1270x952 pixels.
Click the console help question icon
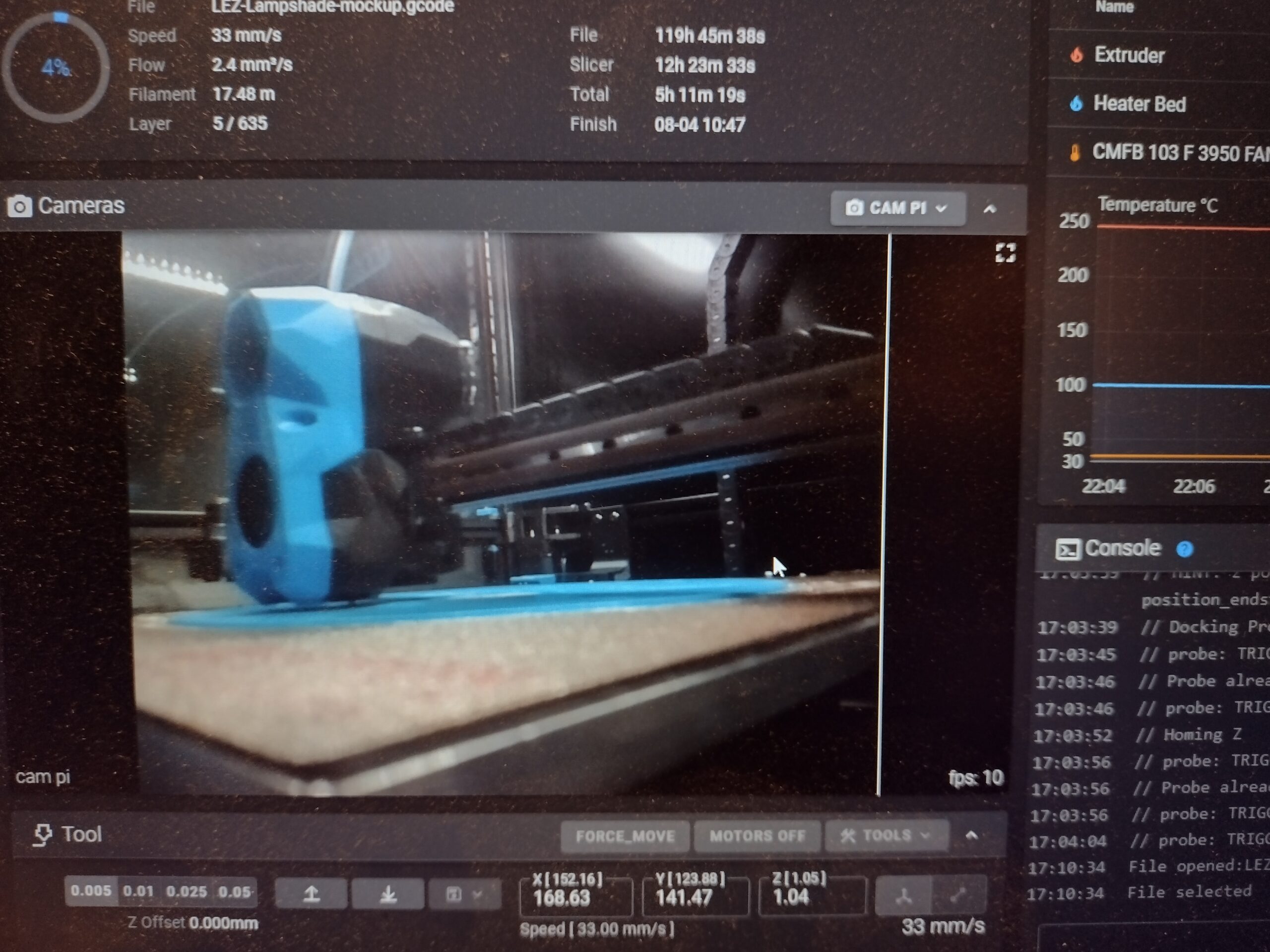(1185, 549)
